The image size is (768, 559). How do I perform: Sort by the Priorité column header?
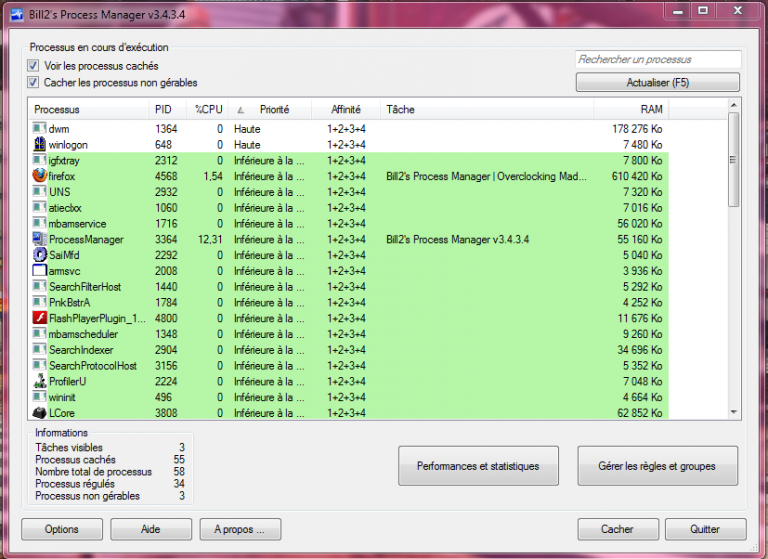pos(270,109)
